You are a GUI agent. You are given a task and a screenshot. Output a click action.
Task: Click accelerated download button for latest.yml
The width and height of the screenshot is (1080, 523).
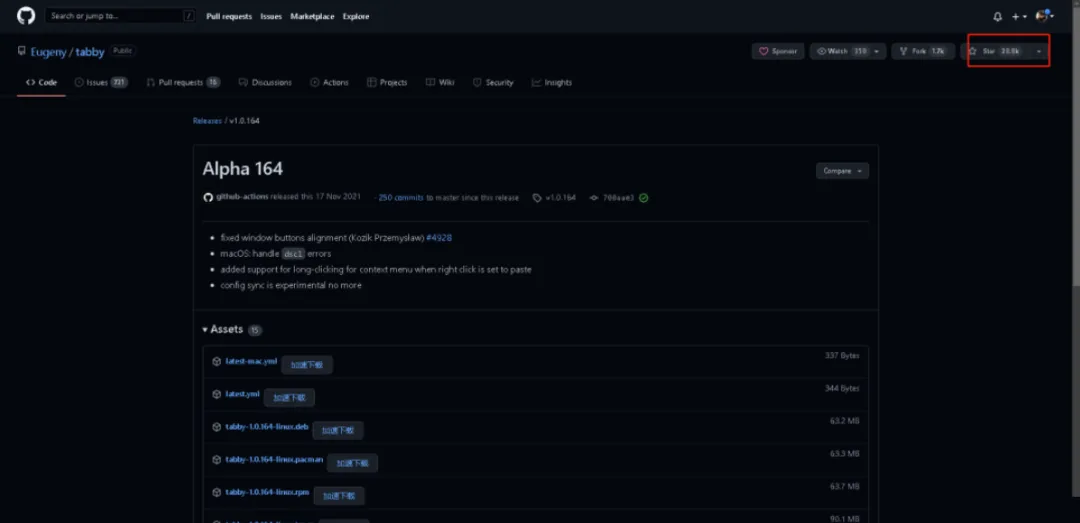(x=289, y=398)
